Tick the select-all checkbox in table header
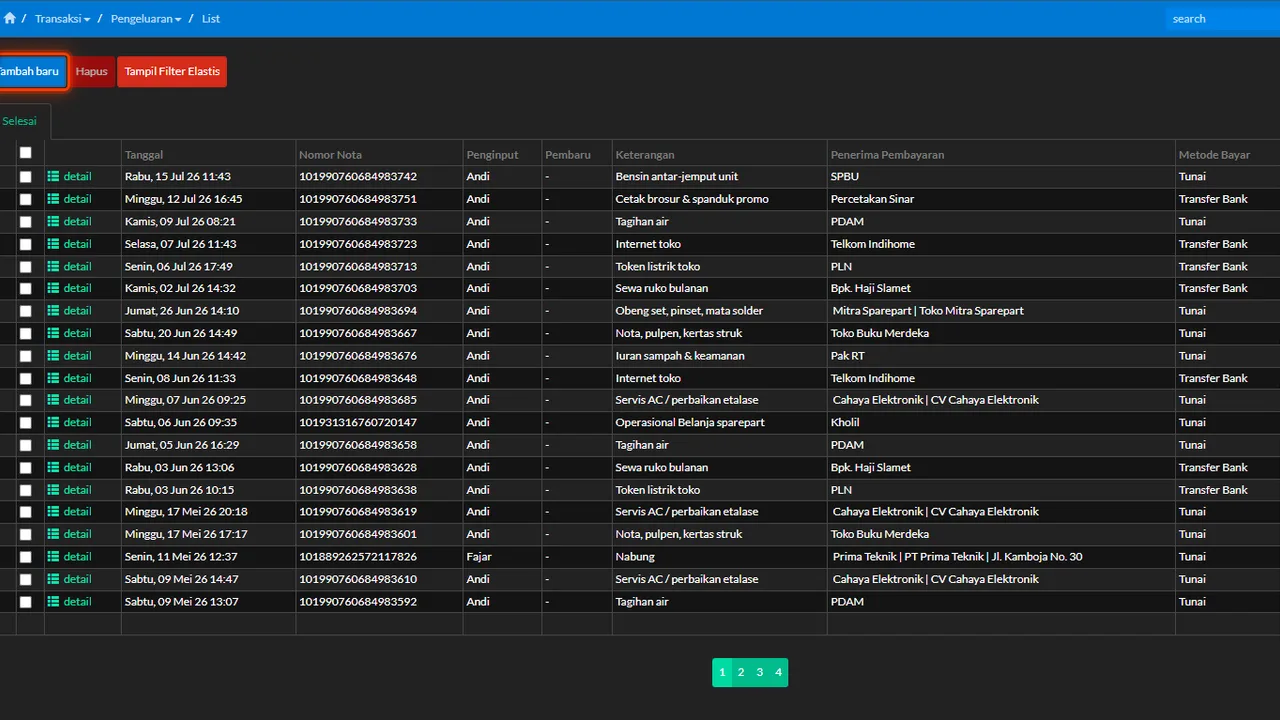Screen dimensions: 1280x720 click(x=26, y=153)
